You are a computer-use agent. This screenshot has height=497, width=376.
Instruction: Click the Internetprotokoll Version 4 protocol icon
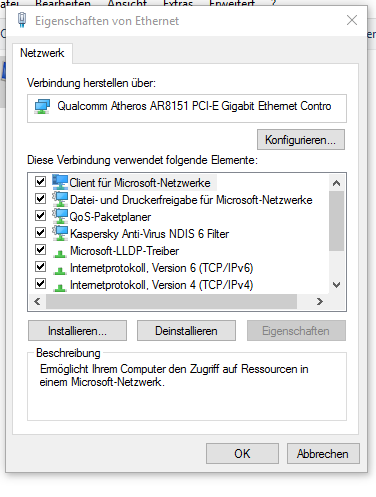point(60,288)
